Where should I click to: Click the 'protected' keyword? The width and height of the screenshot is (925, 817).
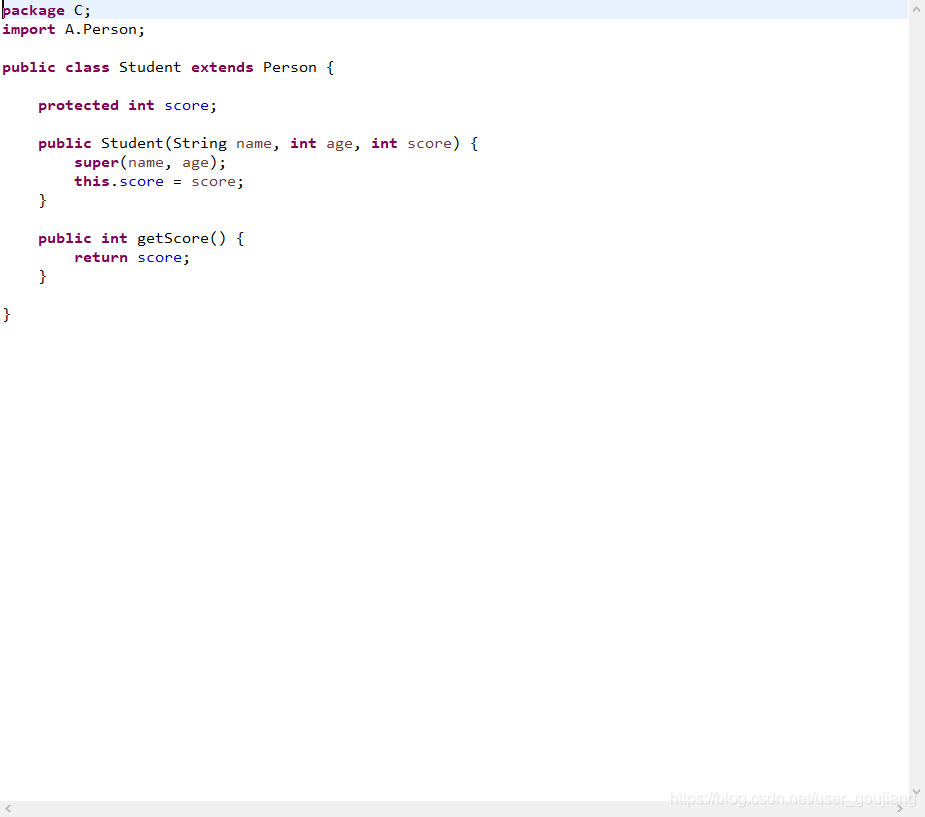coord(78,106)
